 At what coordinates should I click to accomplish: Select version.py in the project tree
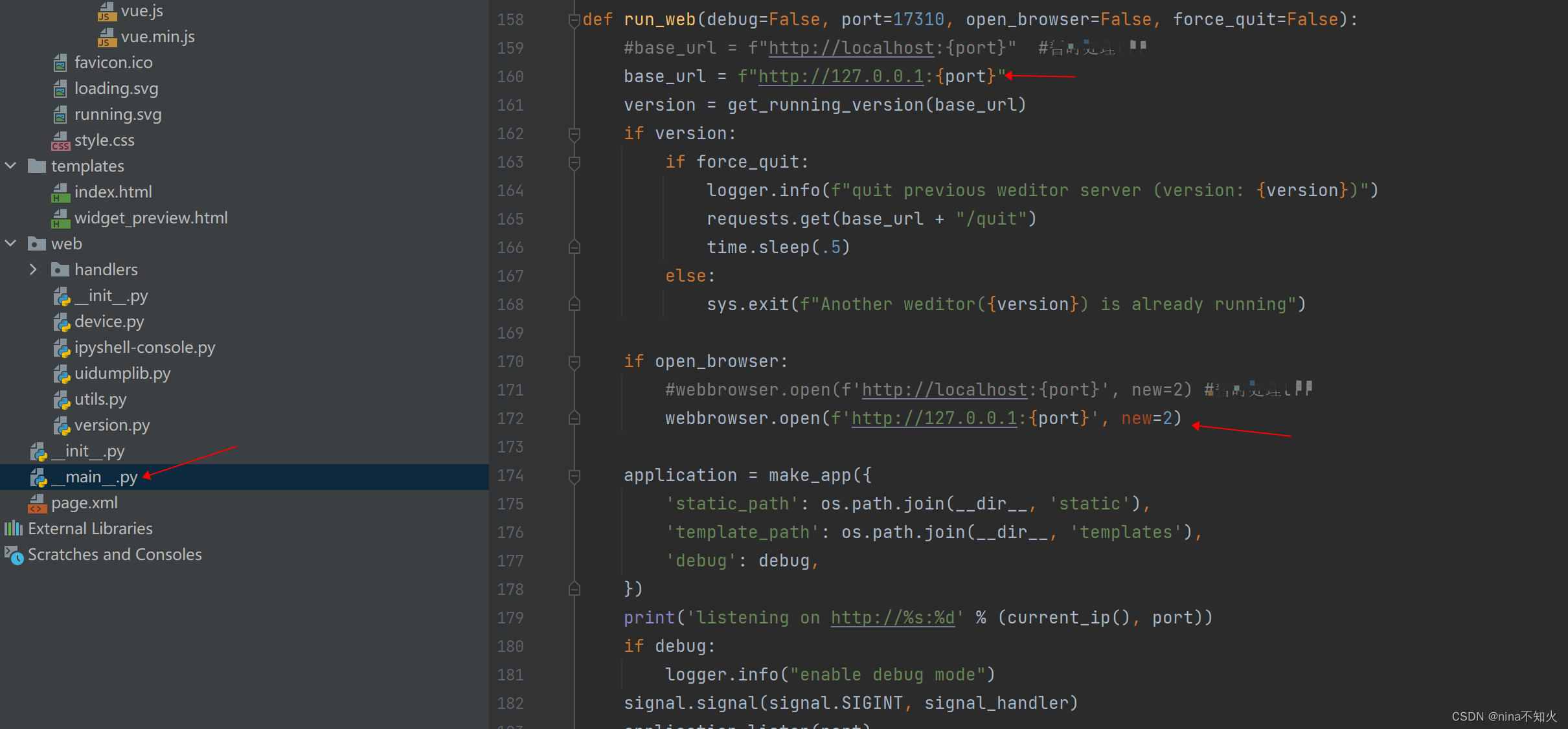111,425
